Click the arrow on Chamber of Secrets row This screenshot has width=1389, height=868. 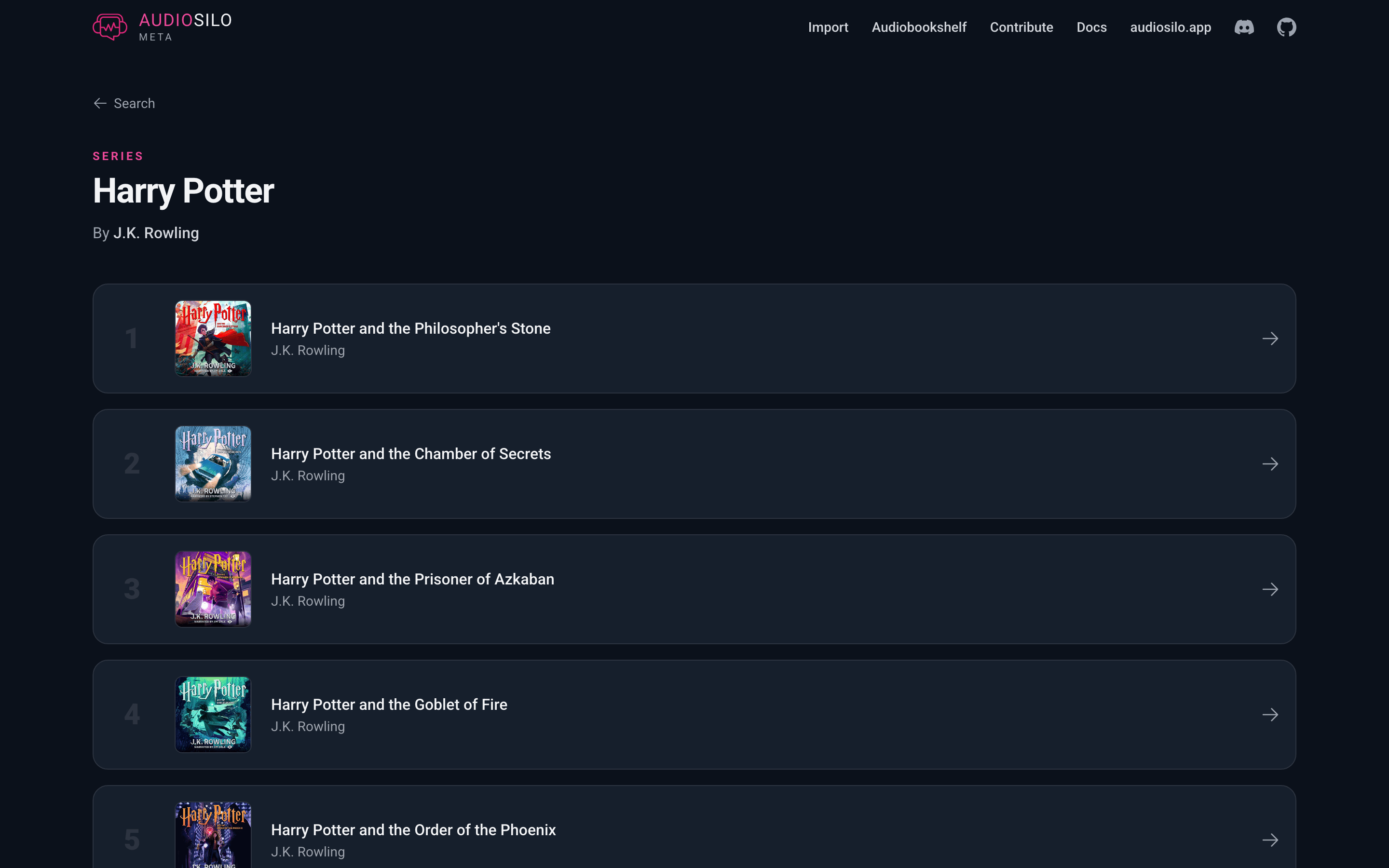[x=1270, y=464]
